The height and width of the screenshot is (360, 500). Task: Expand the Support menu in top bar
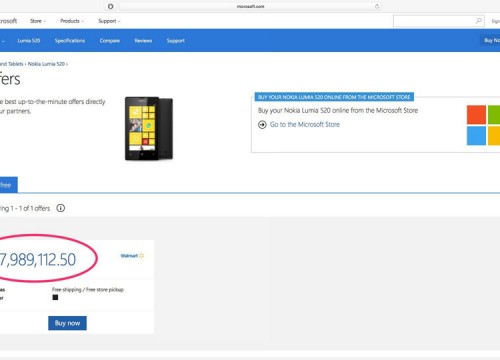[x=109, y=21]
